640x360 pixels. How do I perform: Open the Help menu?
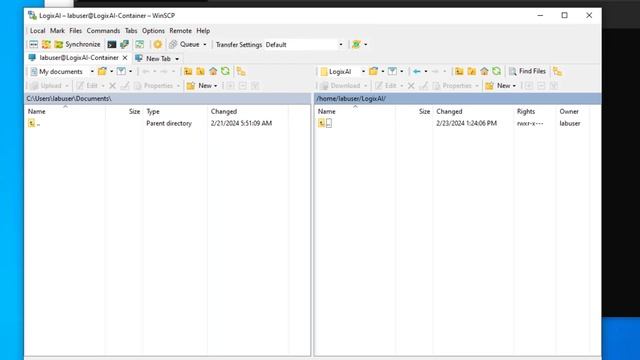[203, 31]
